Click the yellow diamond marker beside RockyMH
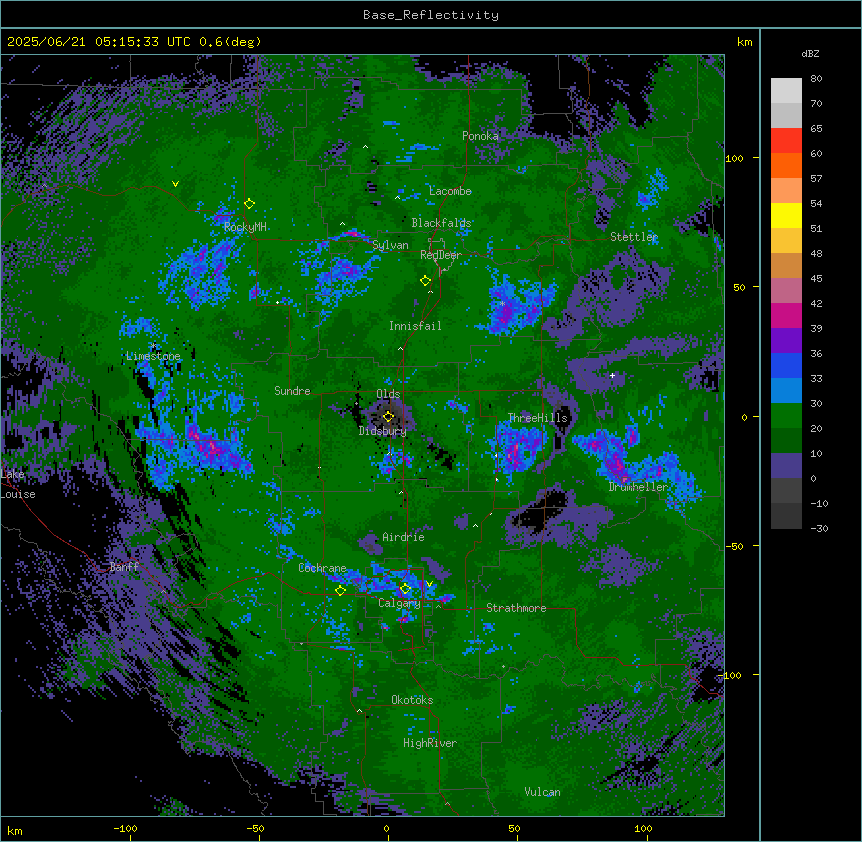This screenshot has width=862, height=842. (249, 204)
